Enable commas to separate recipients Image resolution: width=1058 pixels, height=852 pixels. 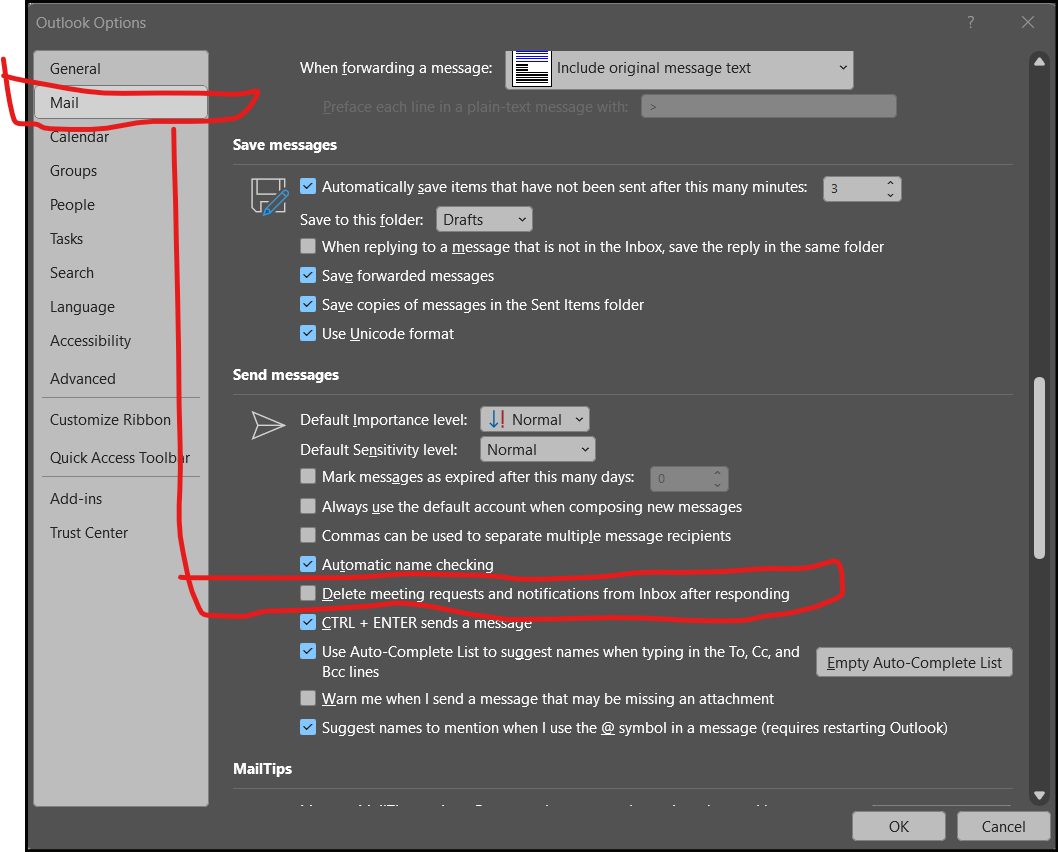[x=308, y=535]
